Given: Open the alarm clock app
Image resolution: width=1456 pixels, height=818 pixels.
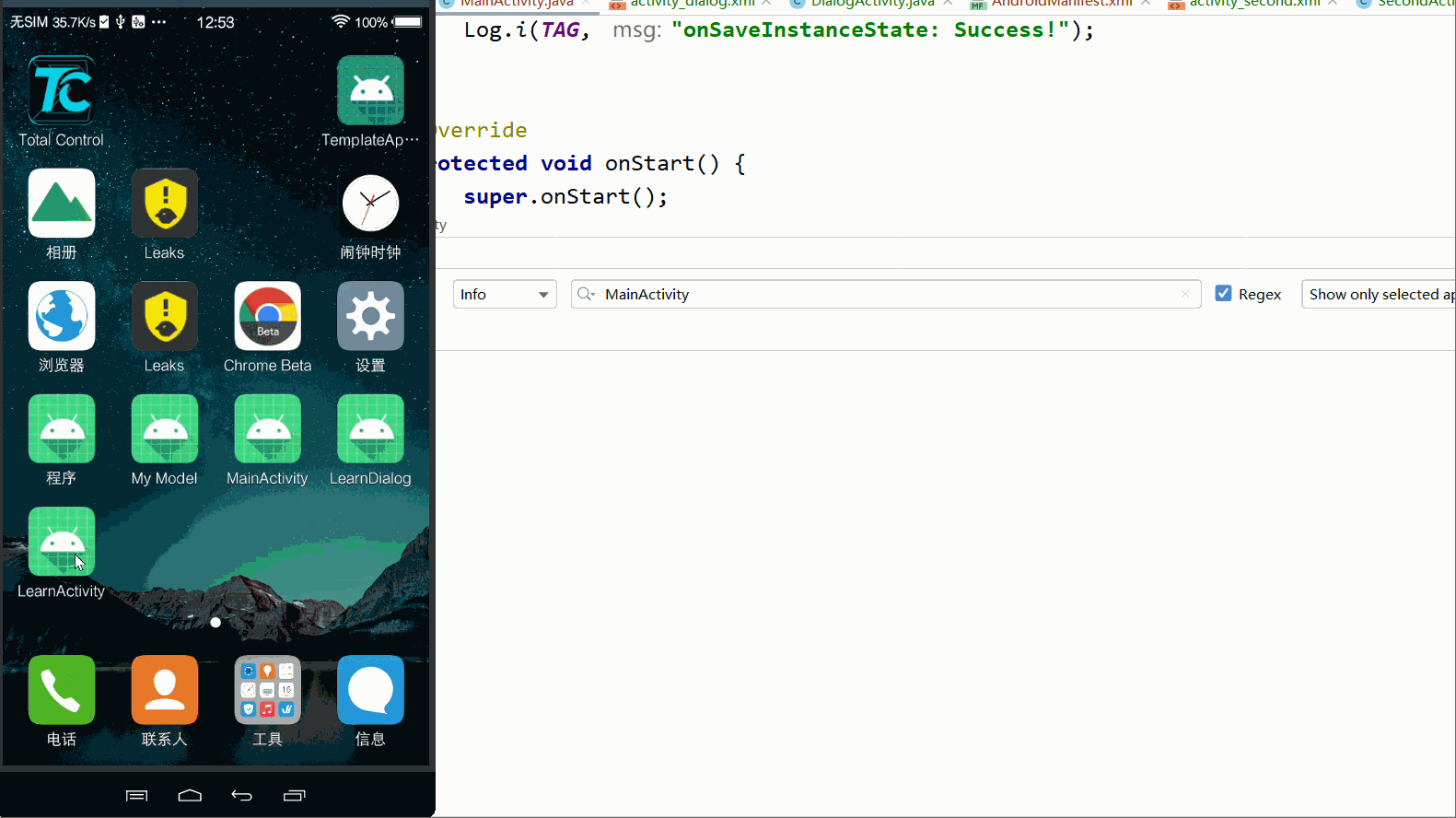Looking at the screenshot, I should 370,204.
